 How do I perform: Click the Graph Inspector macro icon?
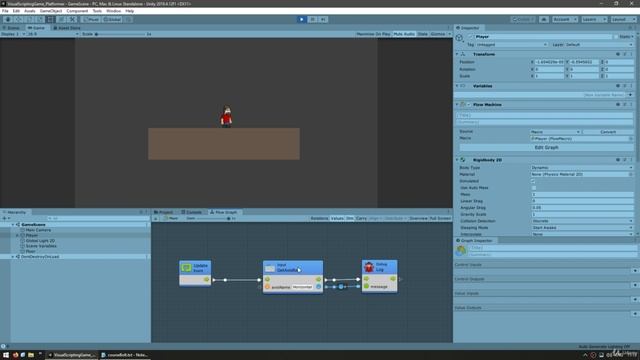pos(461,251)
